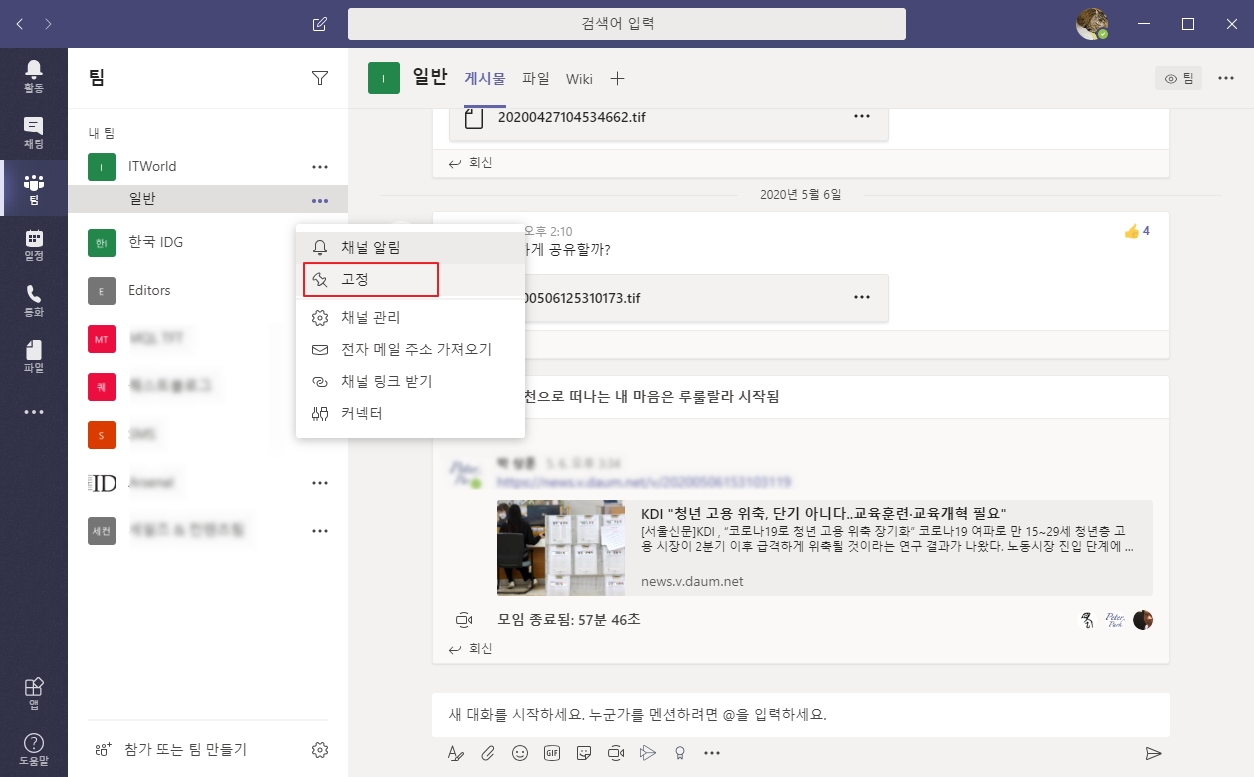1254x777 pixels.
Task: Click the send message arrow icon
Action: pyautogui.click(x=1153, y=753)
